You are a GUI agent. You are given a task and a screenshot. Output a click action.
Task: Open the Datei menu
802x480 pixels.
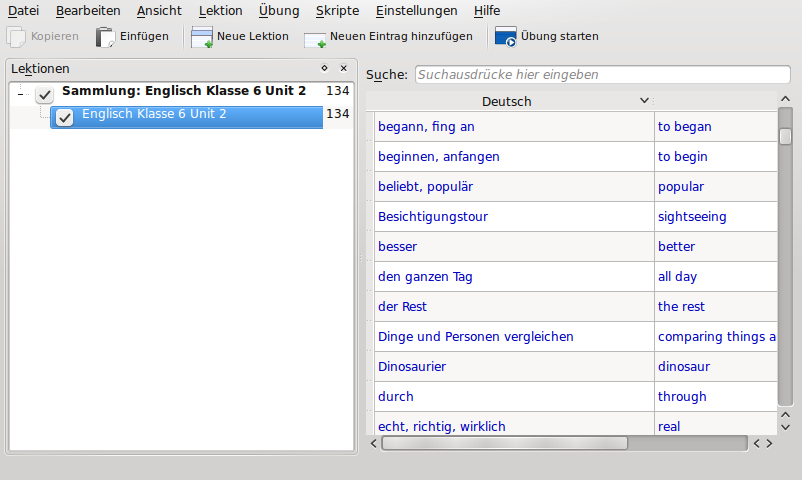24,11
